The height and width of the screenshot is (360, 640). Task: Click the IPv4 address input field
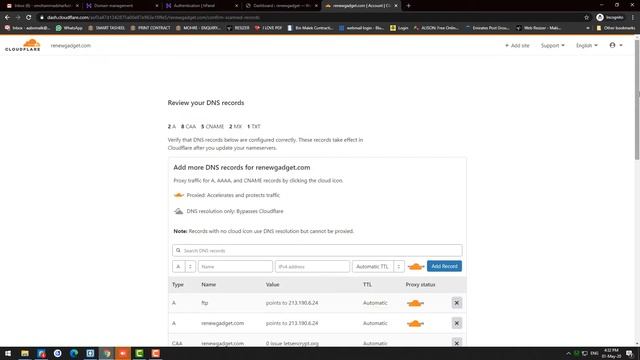pyautogui.click(x=312, y=267)
